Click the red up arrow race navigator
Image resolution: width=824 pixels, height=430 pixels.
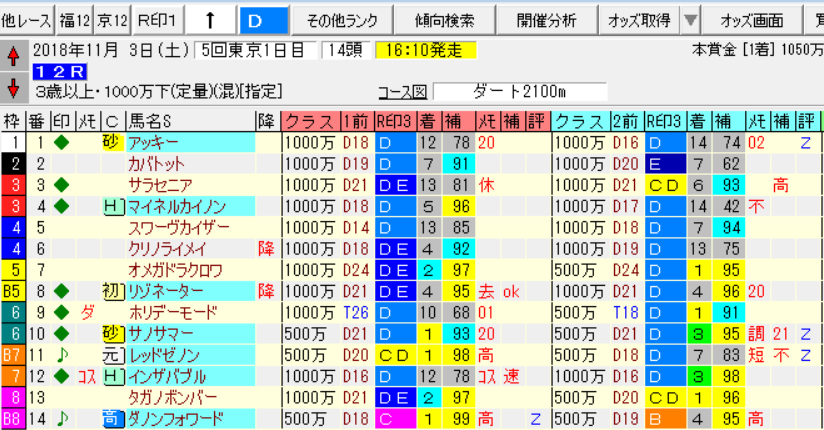tap(14, 55)
